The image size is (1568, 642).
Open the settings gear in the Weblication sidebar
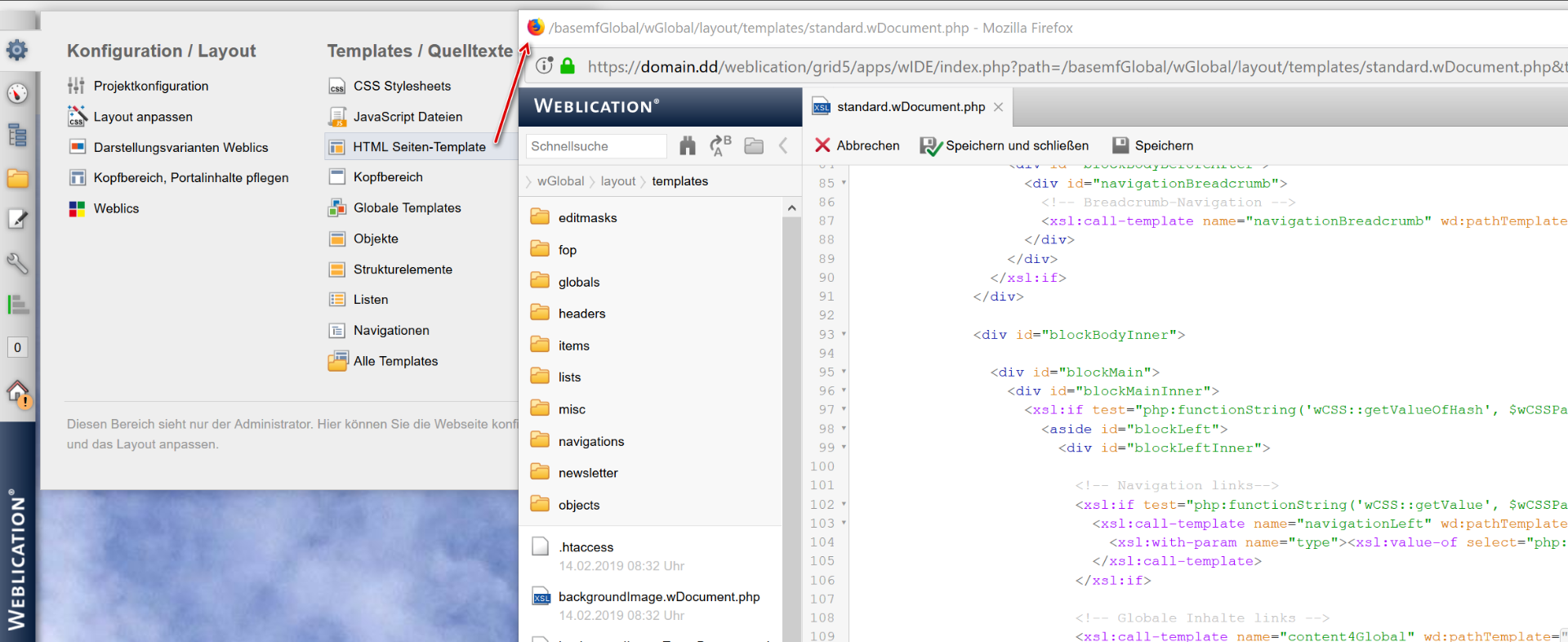(x=17, y=50)
